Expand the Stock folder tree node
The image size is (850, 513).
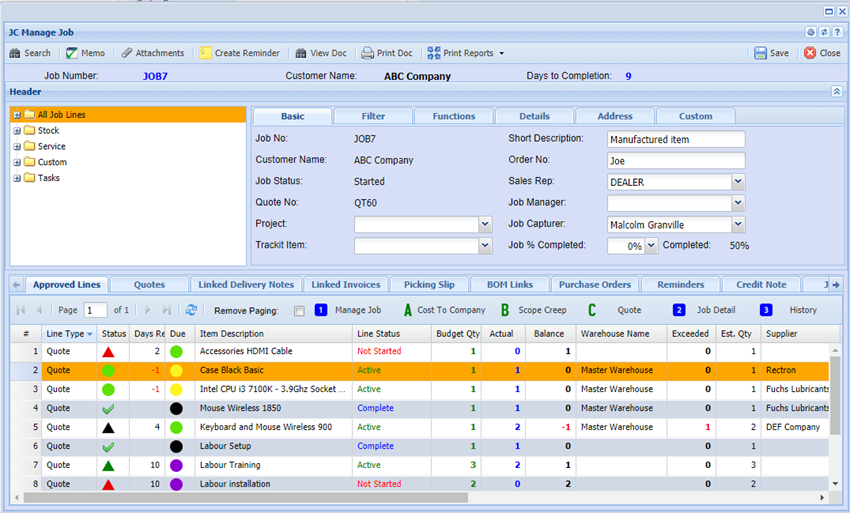(17, 131)
